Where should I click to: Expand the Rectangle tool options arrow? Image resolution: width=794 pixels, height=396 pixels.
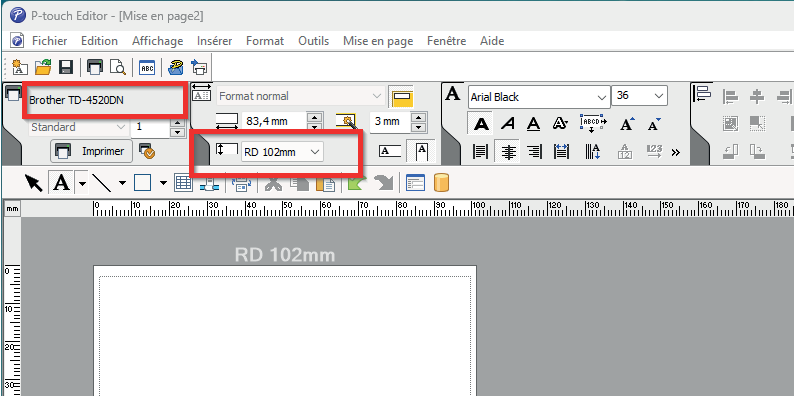pos(163,183)
